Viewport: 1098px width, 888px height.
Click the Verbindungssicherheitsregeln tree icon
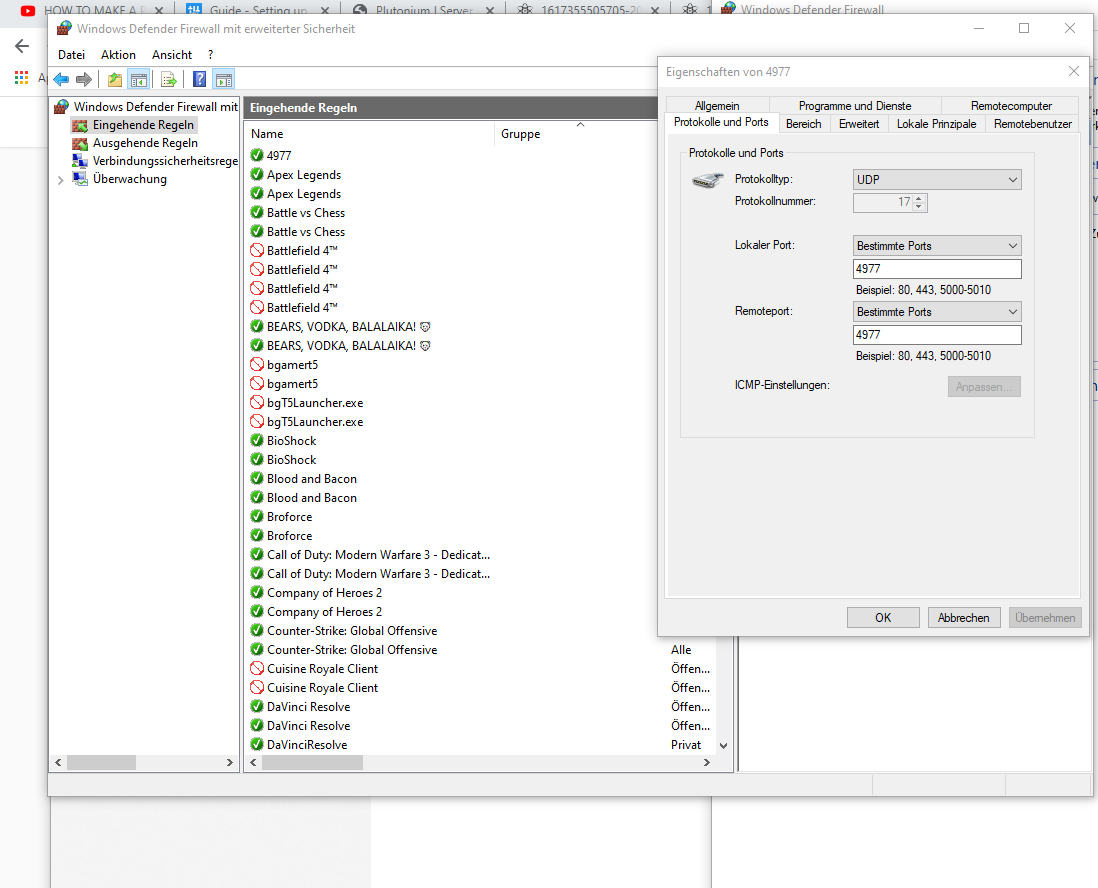[81, 161]
